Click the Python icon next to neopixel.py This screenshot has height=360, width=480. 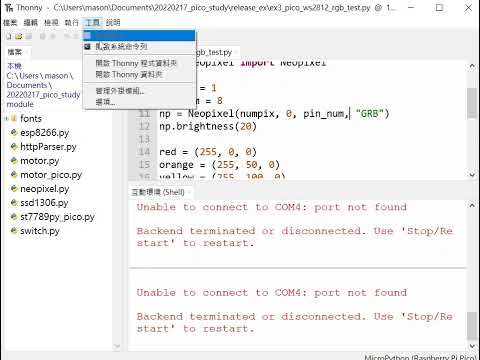tap(14, 188)
